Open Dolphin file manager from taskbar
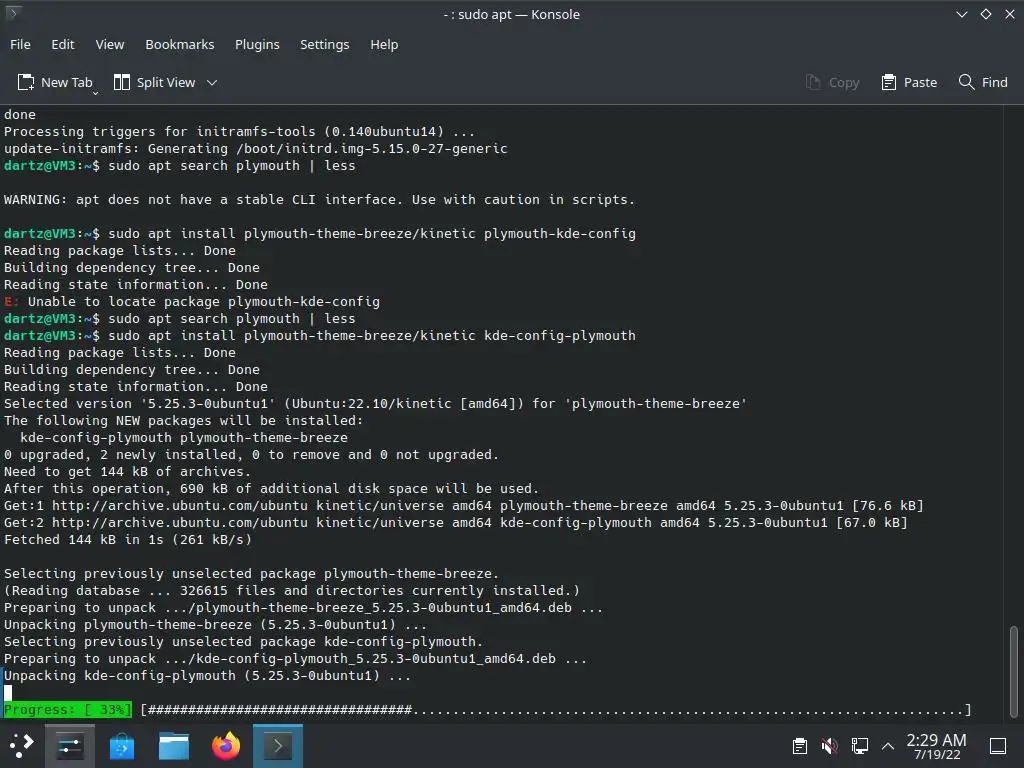Screen dimensions: 1024x768 (174, 745)
